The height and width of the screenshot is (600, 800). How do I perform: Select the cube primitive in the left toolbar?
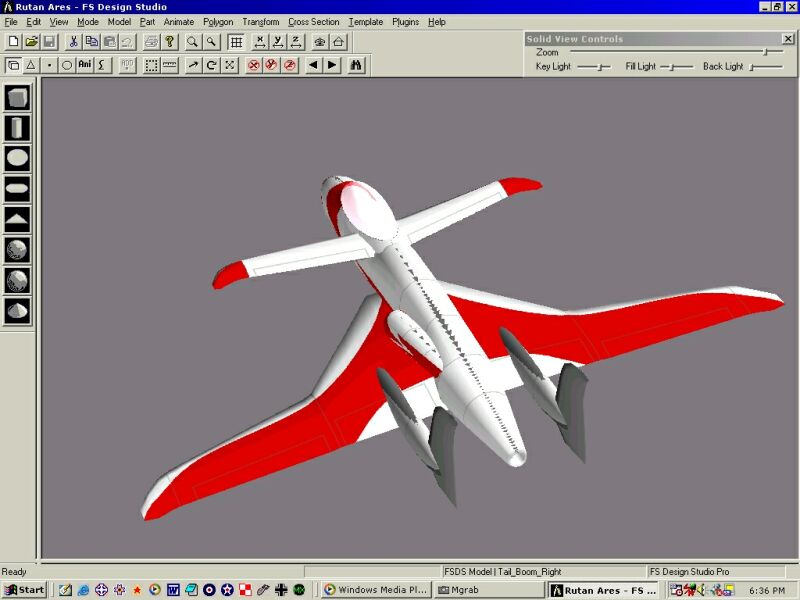17,98
